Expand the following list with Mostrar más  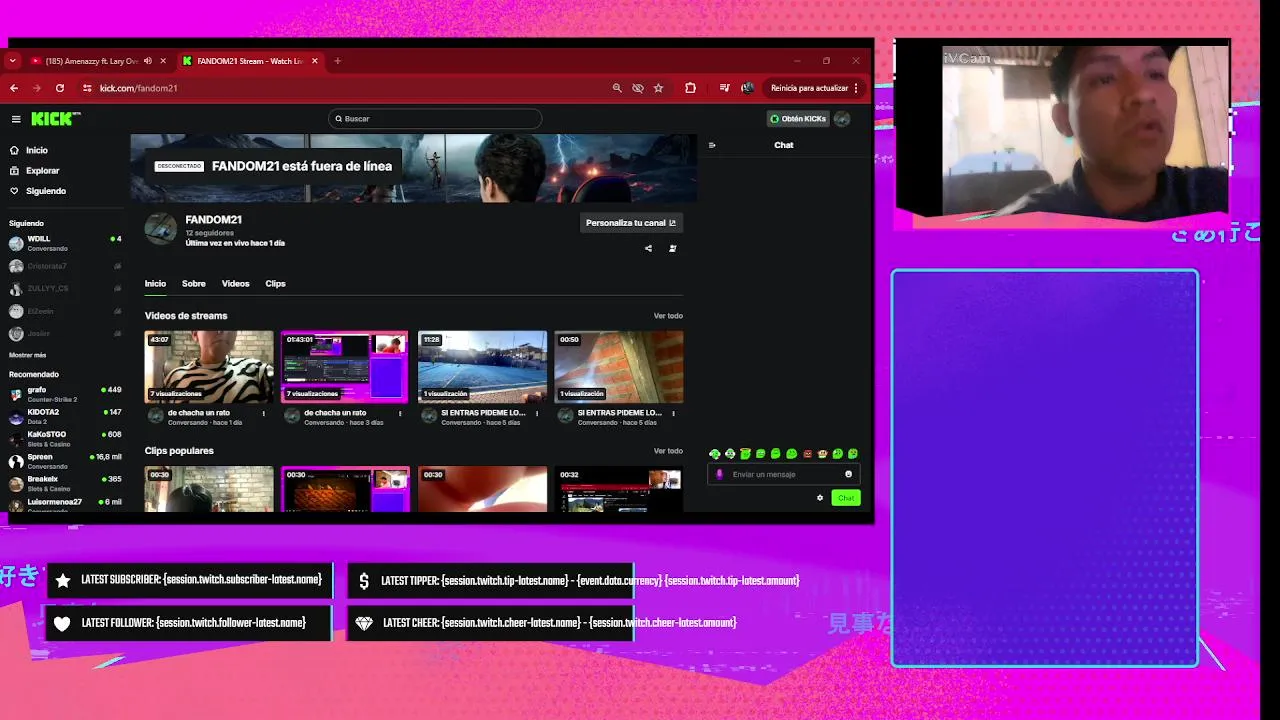coord(27,355)
